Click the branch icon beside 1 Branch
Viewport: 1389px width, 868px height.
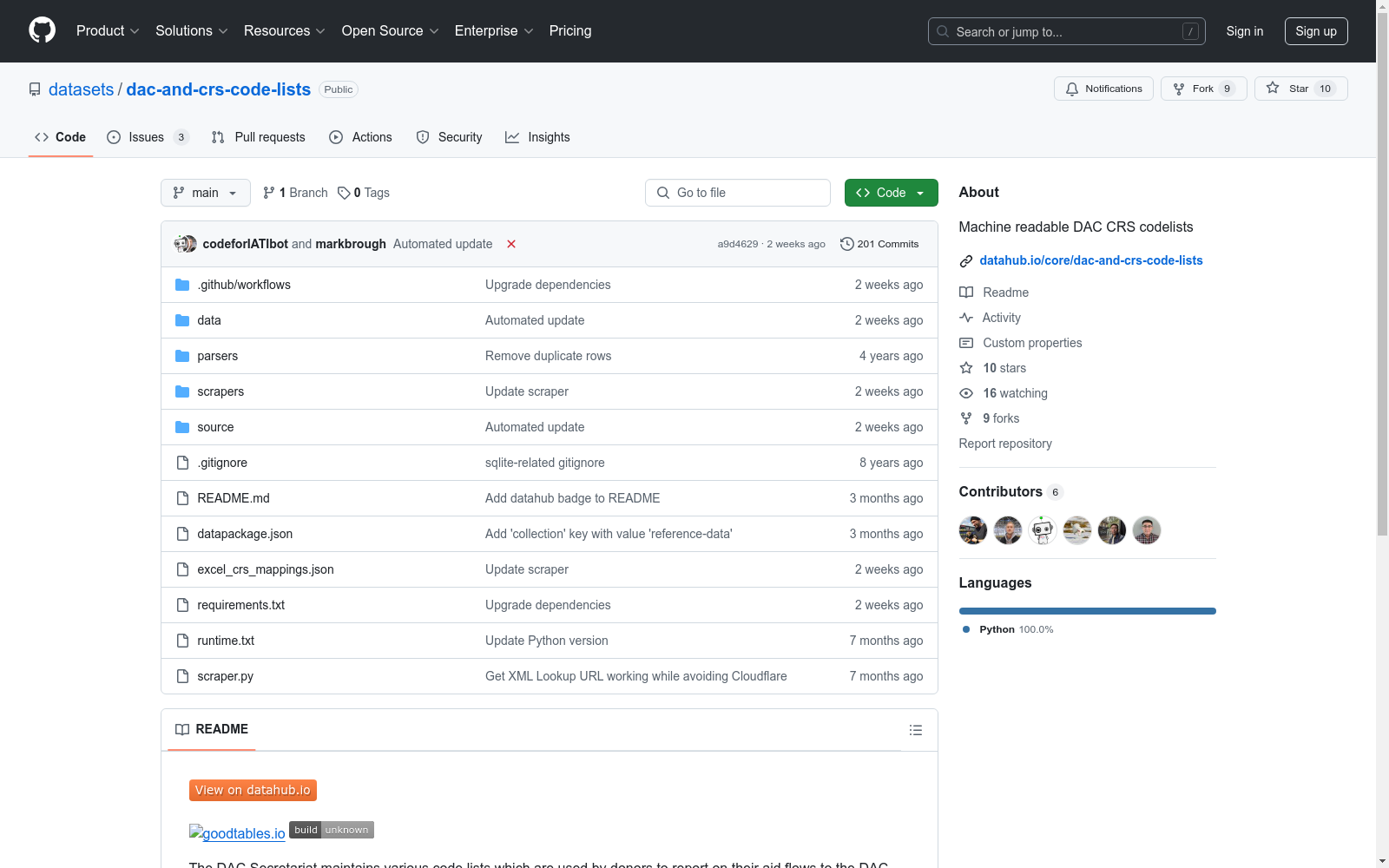click(269, 193)
